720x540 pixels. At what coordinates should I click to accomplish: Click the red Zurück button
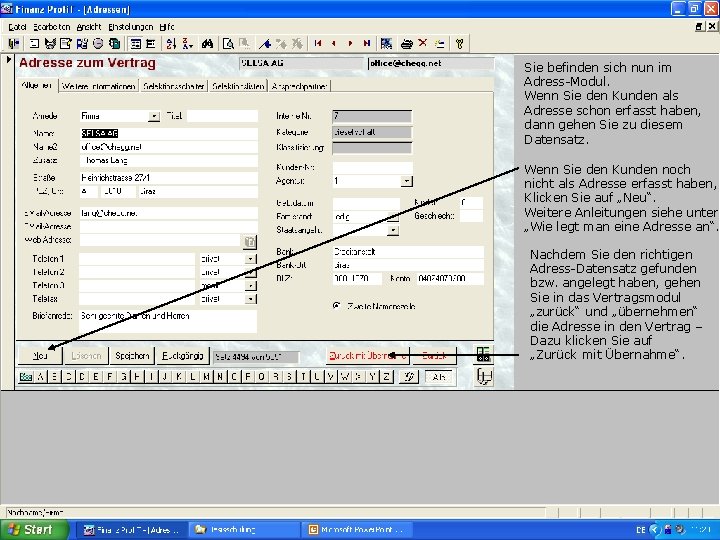pyautogui.click(x=434, y=356)
